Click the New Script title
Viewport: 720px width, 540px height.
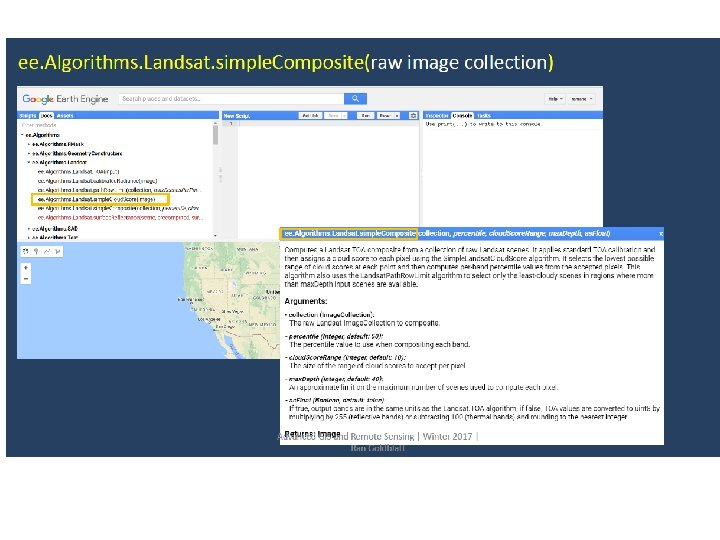point(236,116)
